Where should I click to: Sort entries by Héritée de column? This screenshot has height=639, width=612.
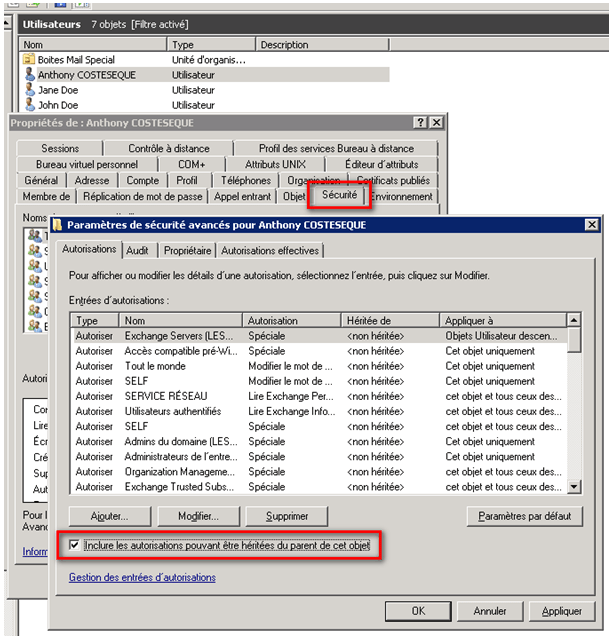[390, 320]
